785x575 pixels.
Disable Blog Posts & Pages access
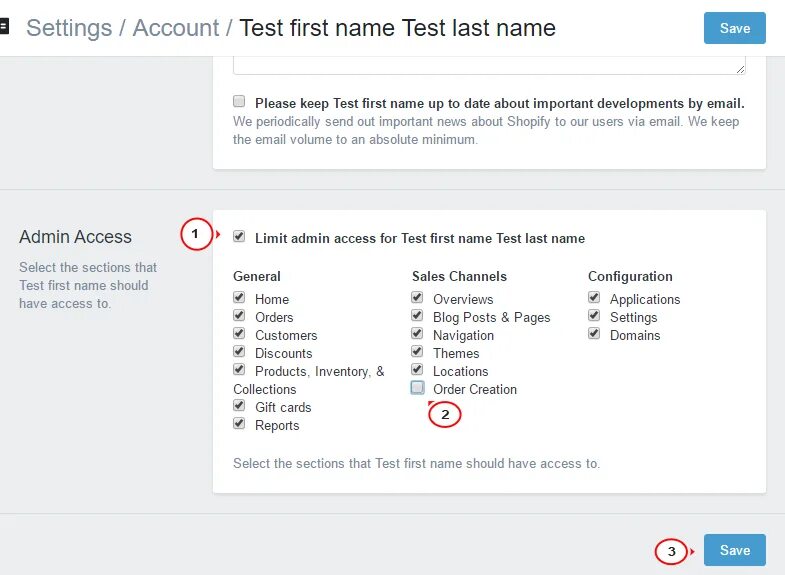click(417, 315)
